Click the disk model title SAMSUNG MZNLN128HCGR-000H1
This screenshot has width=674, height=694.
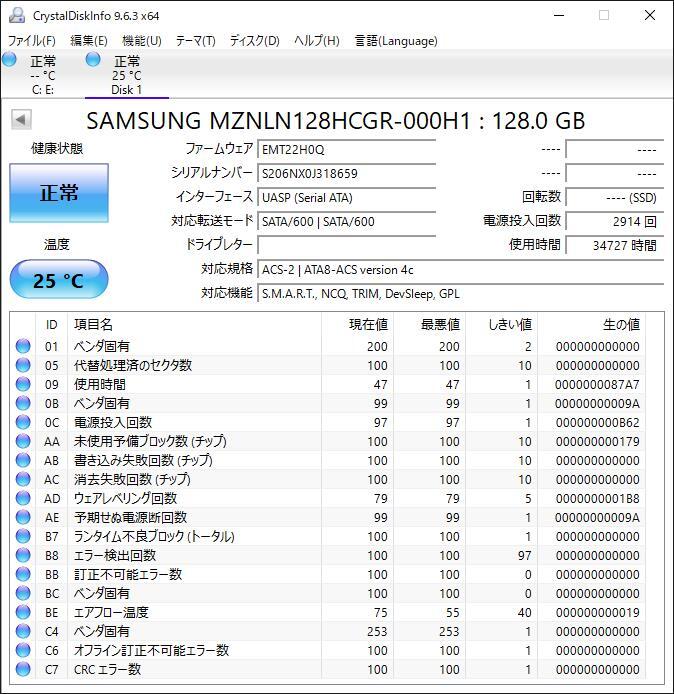278,120
